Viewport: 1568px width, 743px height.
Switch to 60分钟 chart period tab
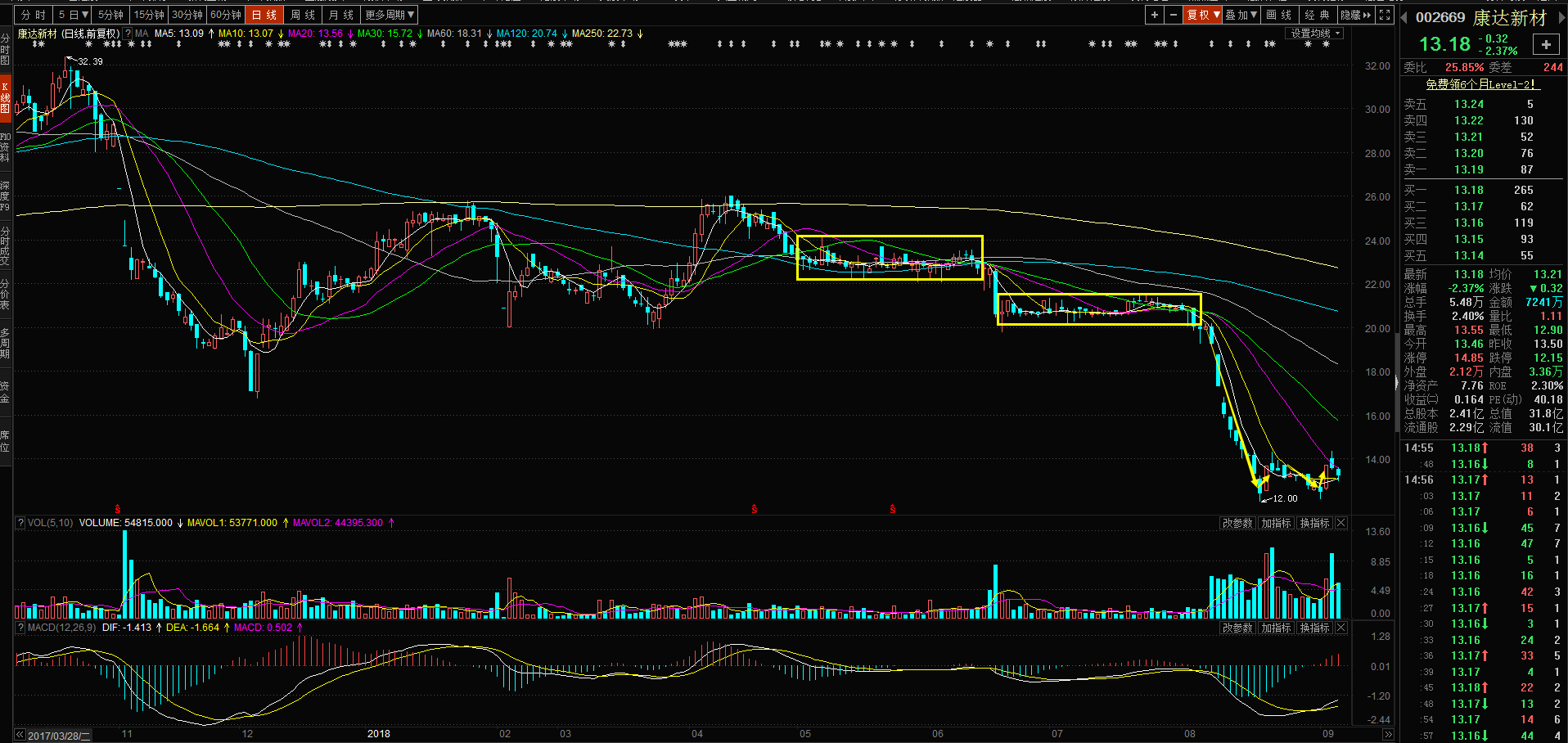pos(226,15)
